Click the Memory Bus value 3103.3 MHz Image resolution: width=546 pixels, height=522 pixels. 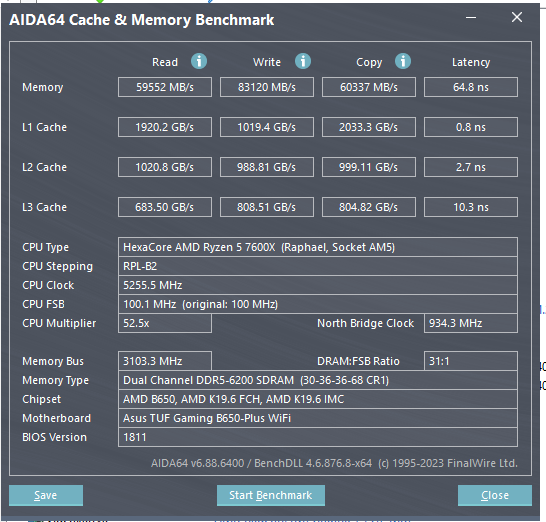165,361
